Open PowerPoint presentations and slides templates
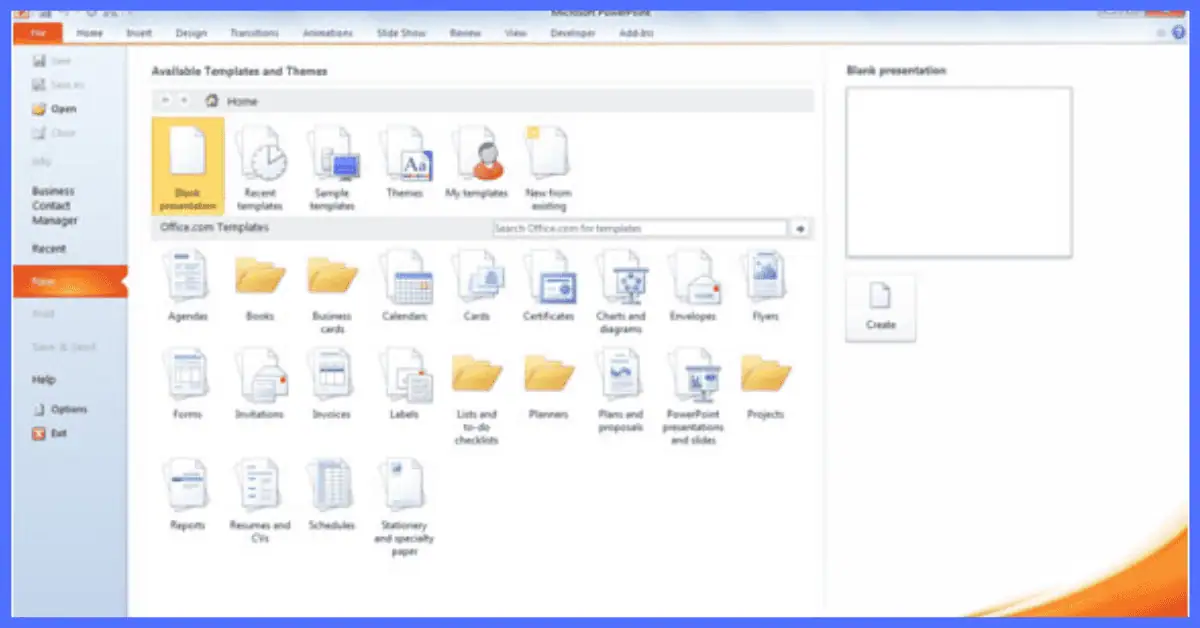The height and width of the screenshot is (628, 1200). pyautogui.click(x=693, y=397)
